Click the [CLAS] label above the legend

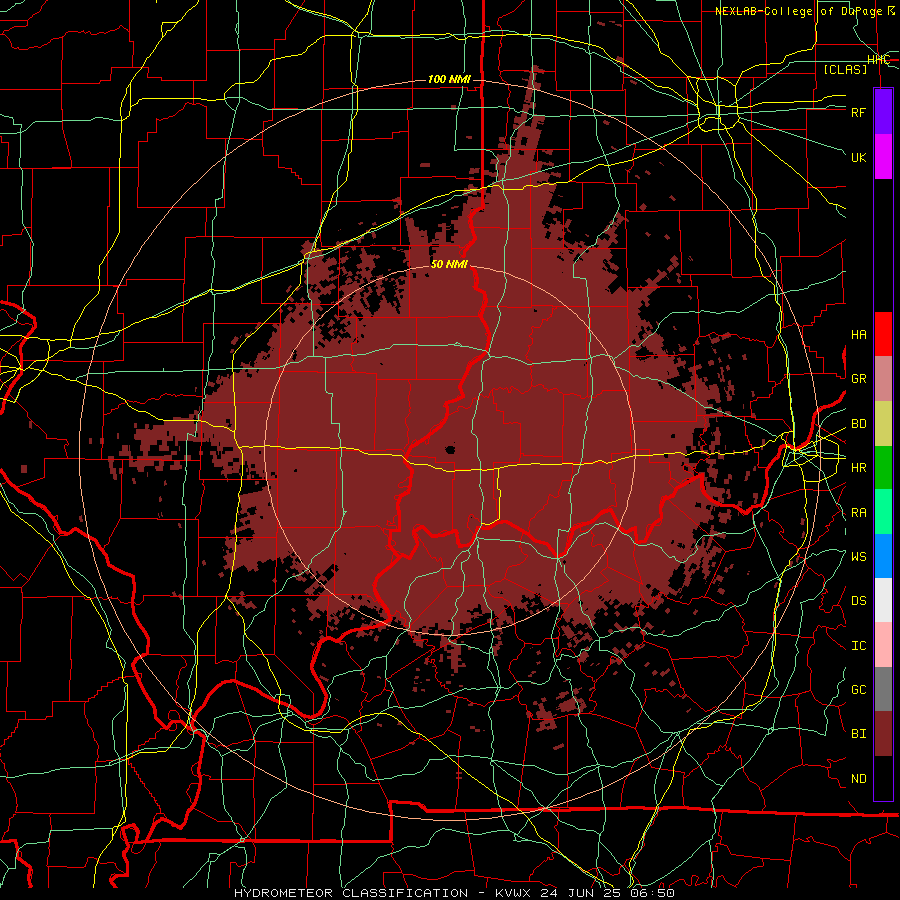[x=845, y=69]
